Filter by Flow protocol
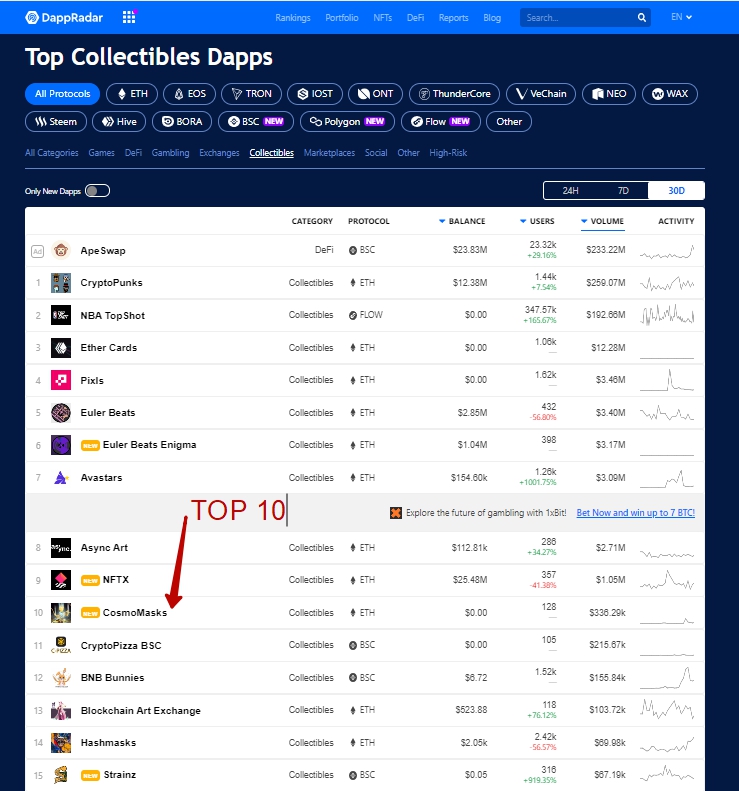739x791 pixels. click(x=440, y=122)
